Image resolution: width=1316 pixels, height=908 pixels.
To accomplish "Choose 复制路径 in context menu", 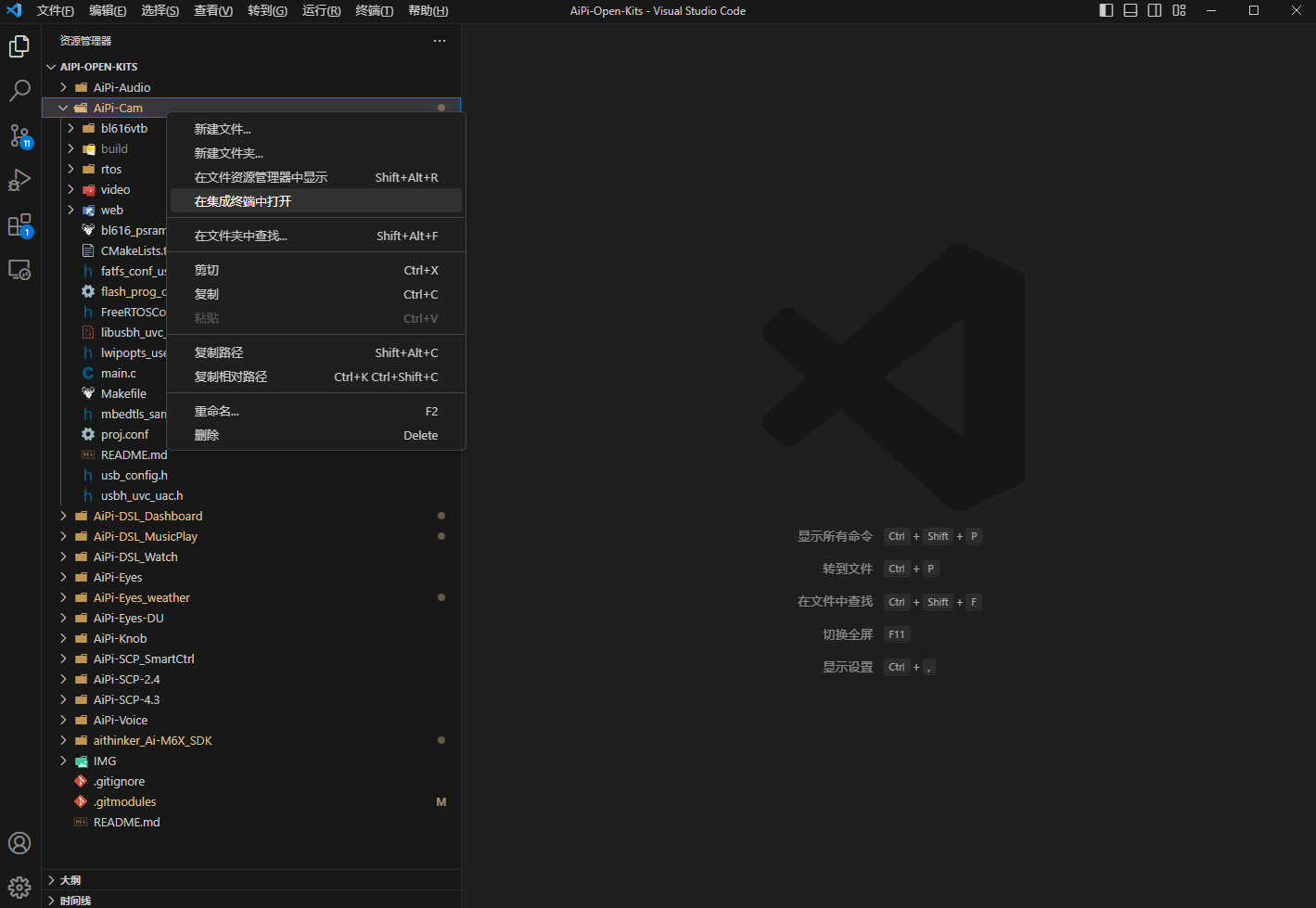I will pos(316,352).
